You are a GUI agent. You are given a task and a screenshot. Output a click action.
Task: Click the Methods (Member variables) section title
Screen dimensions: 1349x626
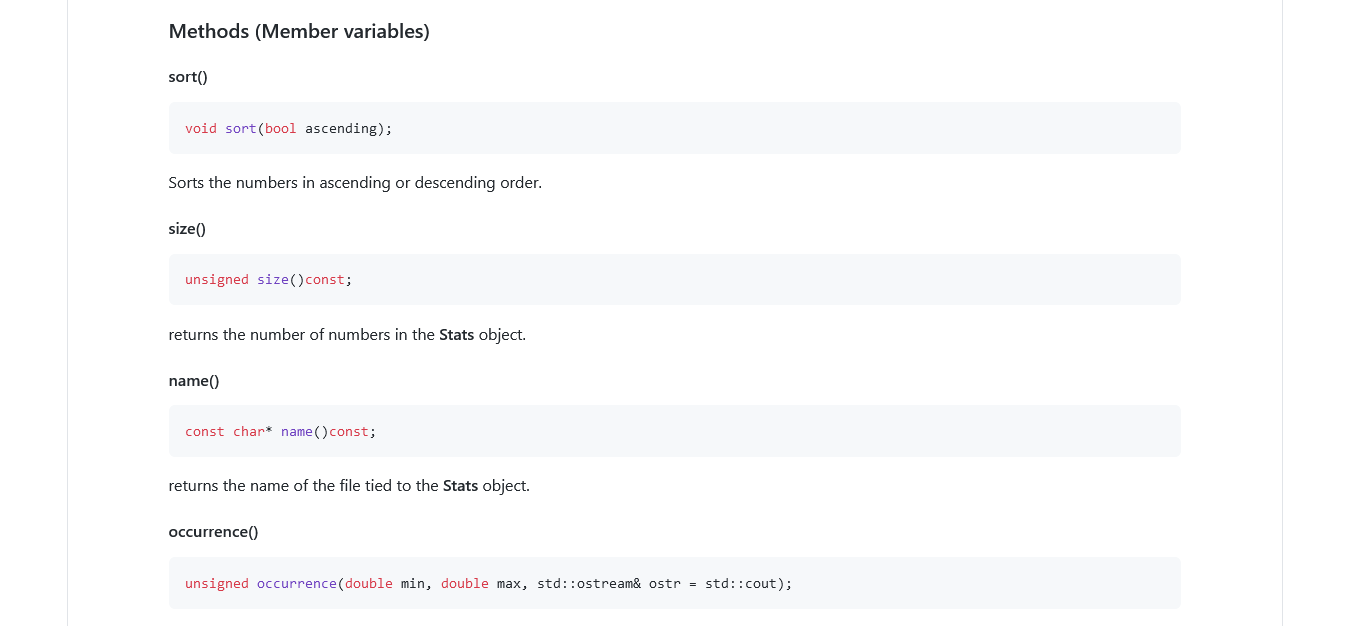(x=298, y=31)
